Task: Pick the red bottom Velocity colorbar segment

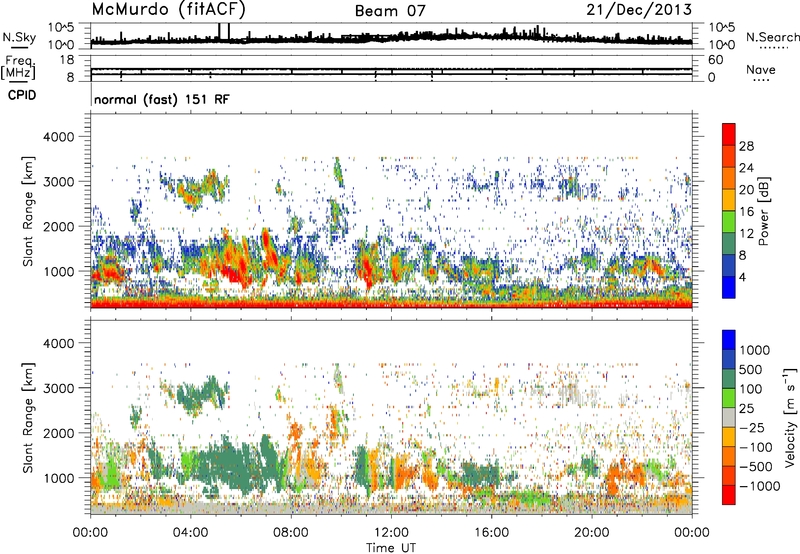Action: pos(729,495)
